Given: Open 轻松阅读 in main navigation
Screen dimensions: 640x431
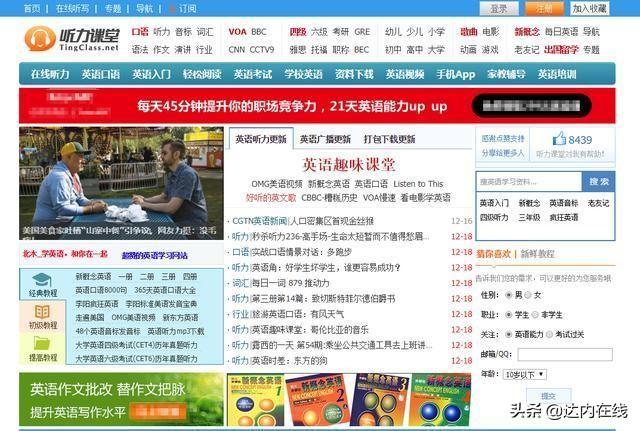Looking at the screenshot, I should click(202, 74).
